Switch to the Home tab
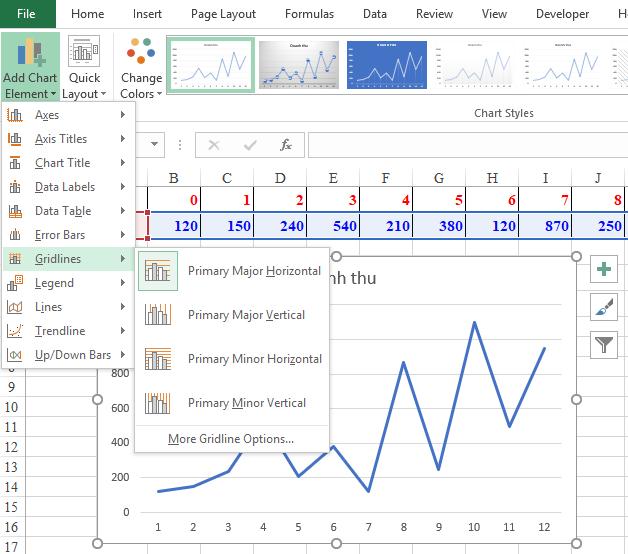This screenshot has height=554, width=628. pos(87,14)
